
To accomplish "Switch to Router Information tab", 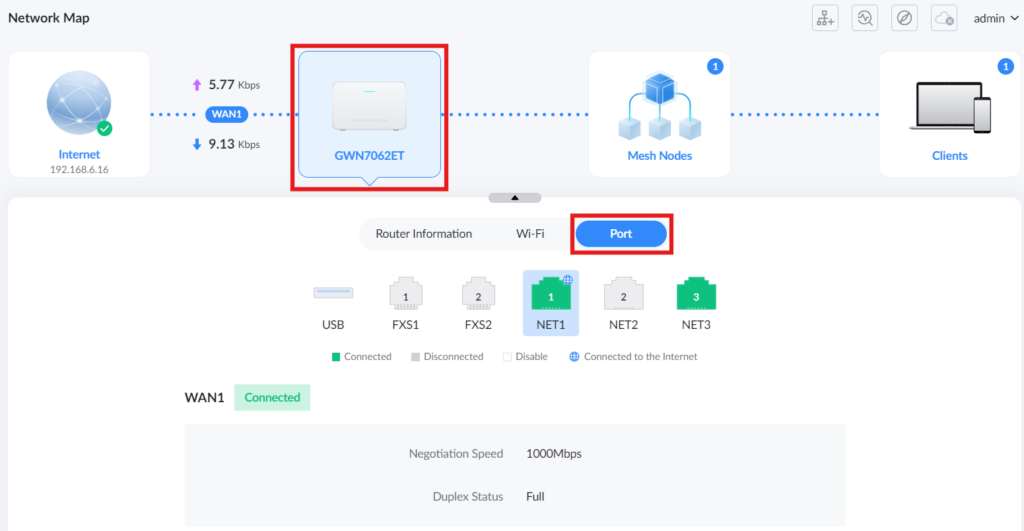I will point(424,234).
